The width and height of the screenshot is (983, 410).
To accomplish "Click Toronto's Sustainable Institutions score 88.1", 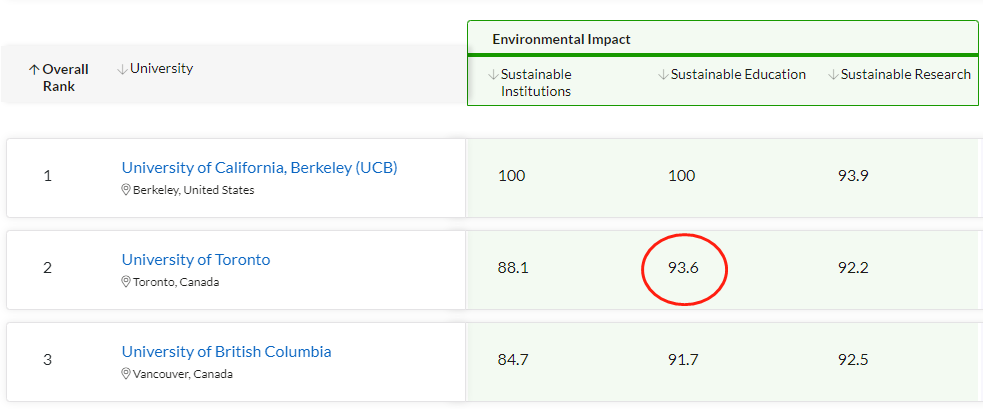I will pyautogui.click(x=512, y=268).
